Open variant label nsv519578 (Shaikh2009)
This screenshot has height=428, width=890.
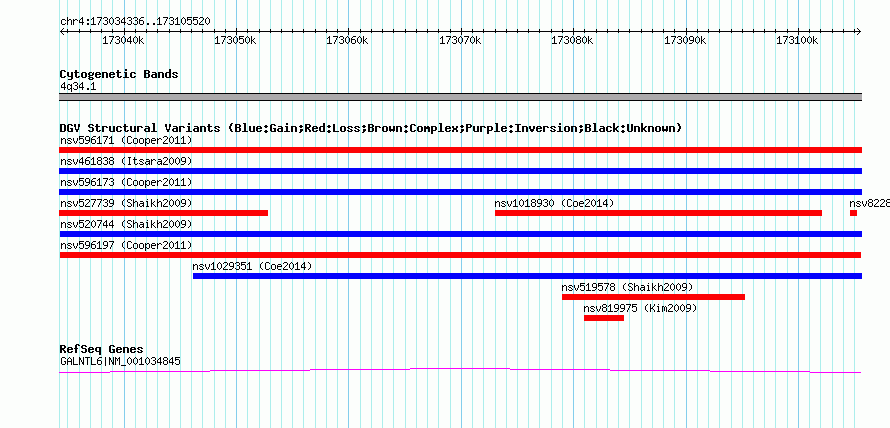pos(627,287)
